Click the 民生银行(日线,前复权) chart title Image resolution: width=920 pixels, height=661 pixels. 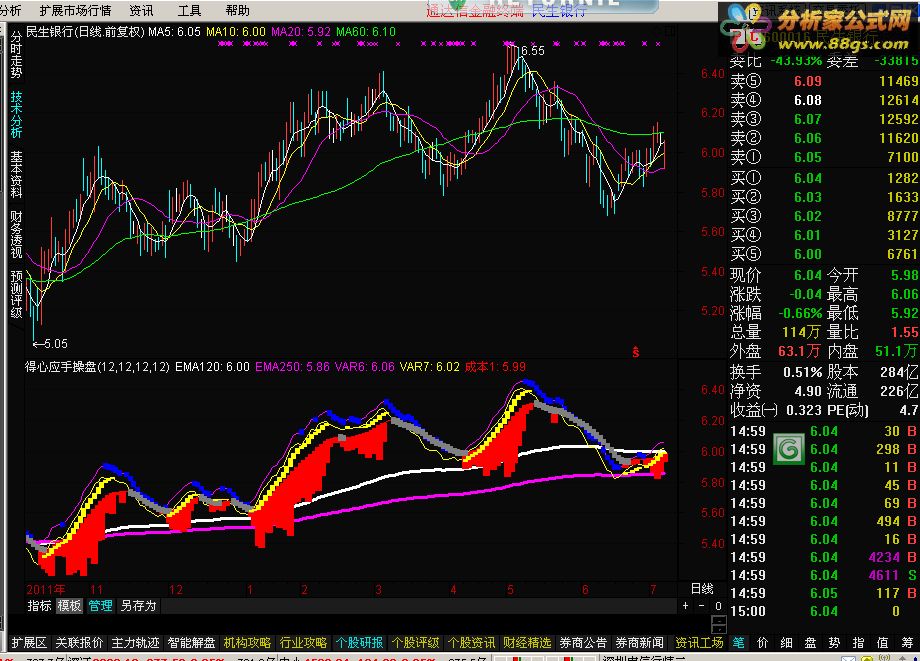85,32
